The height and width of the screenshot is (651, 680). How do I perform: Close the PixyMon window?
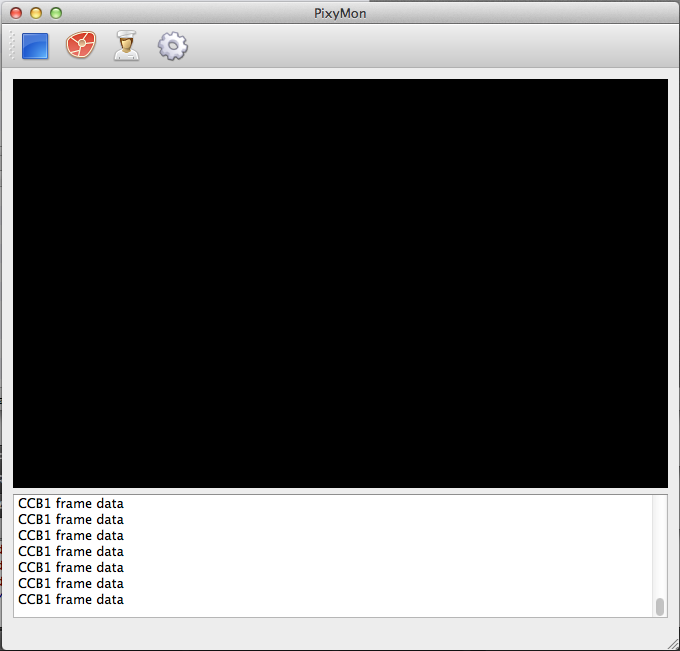[15, 13]
